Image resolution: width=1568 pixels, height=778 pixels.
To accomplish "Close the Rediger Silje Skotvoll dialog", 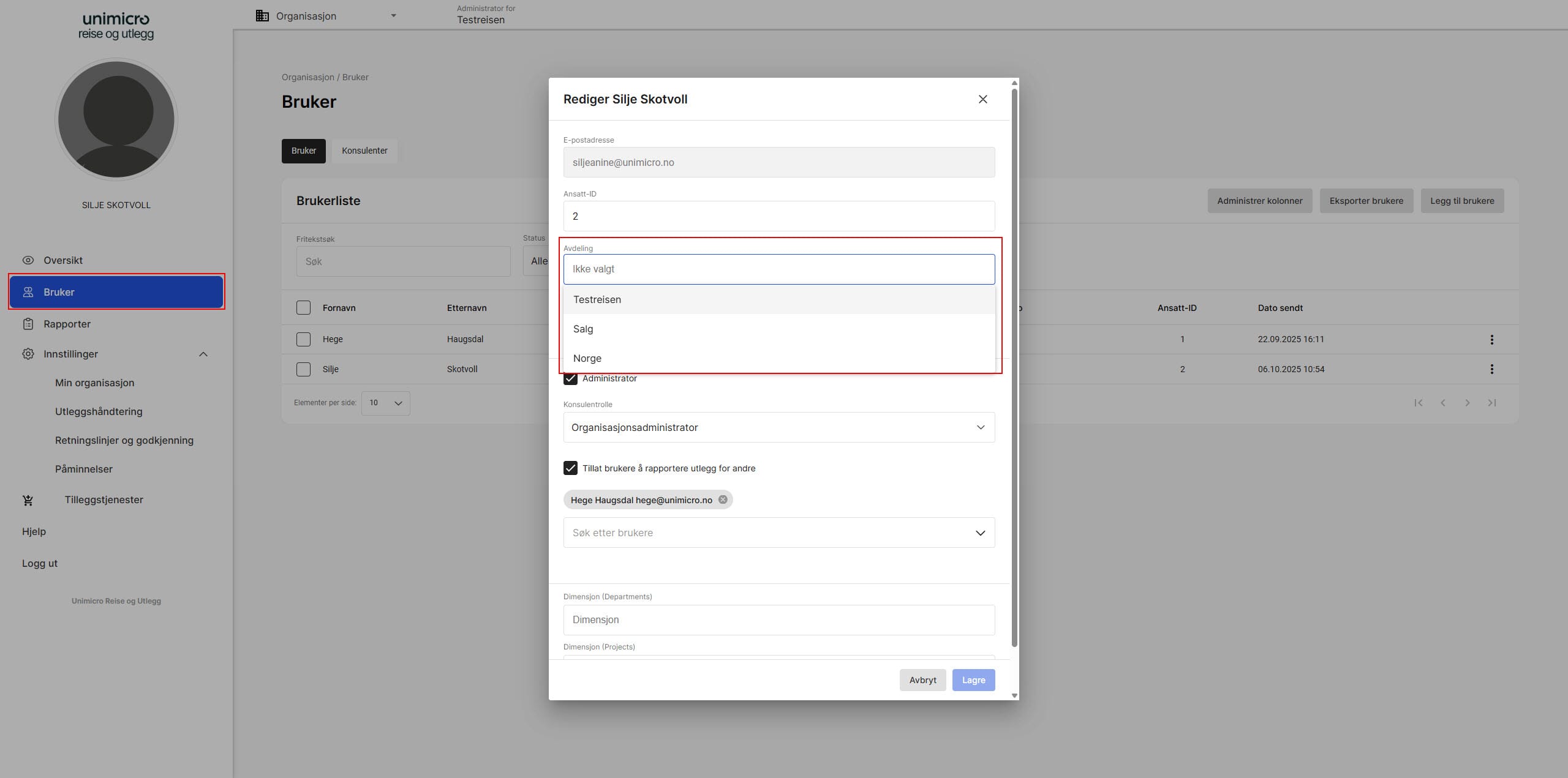I will [x=982, y=99].
